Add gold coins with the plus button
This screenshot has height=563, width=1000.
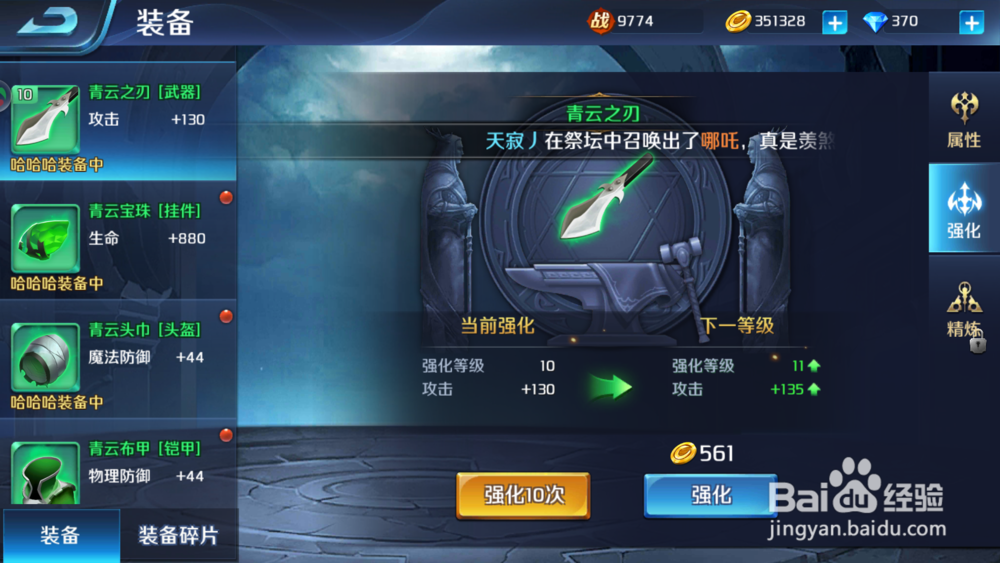(x=834, y=22)
